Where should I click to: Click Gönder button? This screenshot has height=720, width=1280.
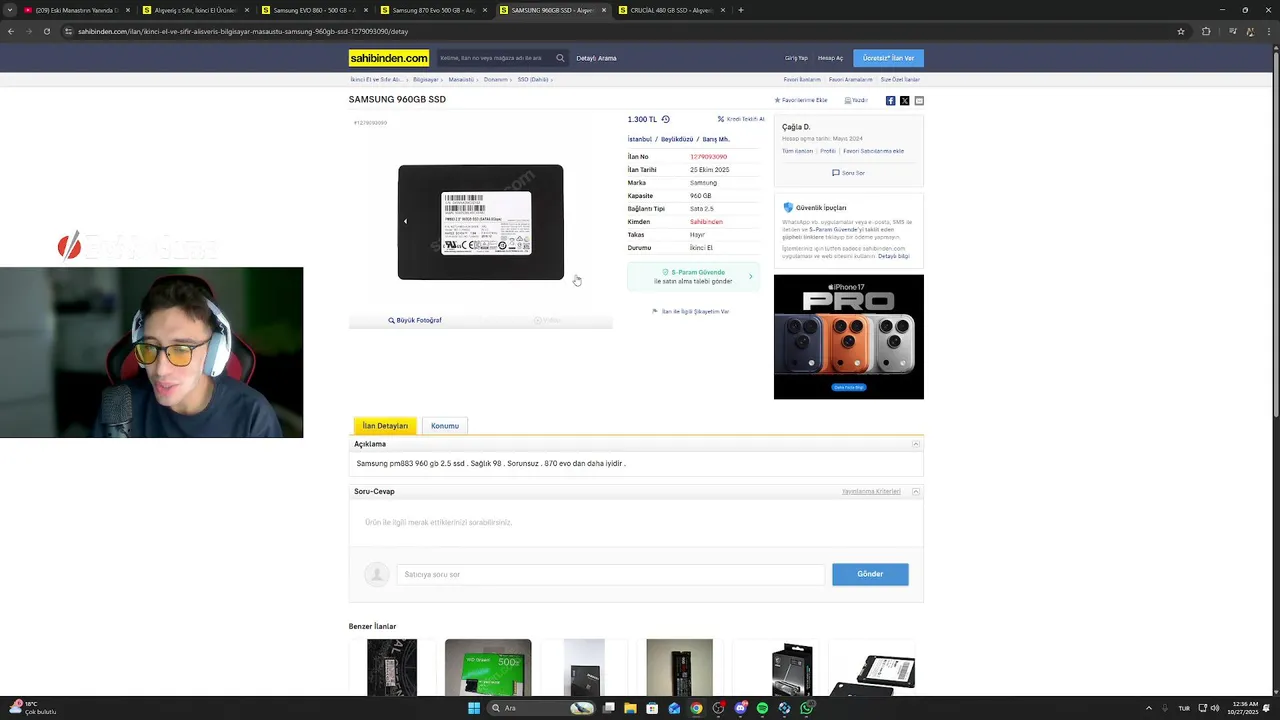click(870, 574)
